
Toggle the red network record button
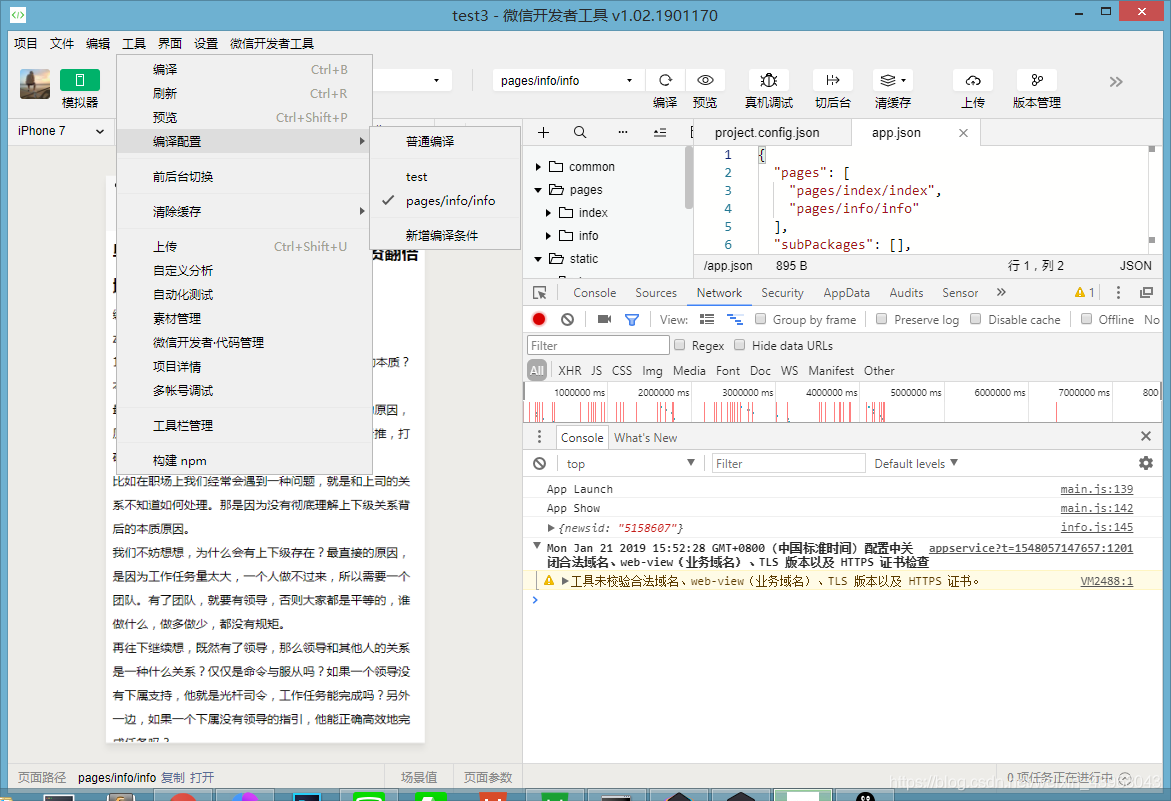point(539,320)
